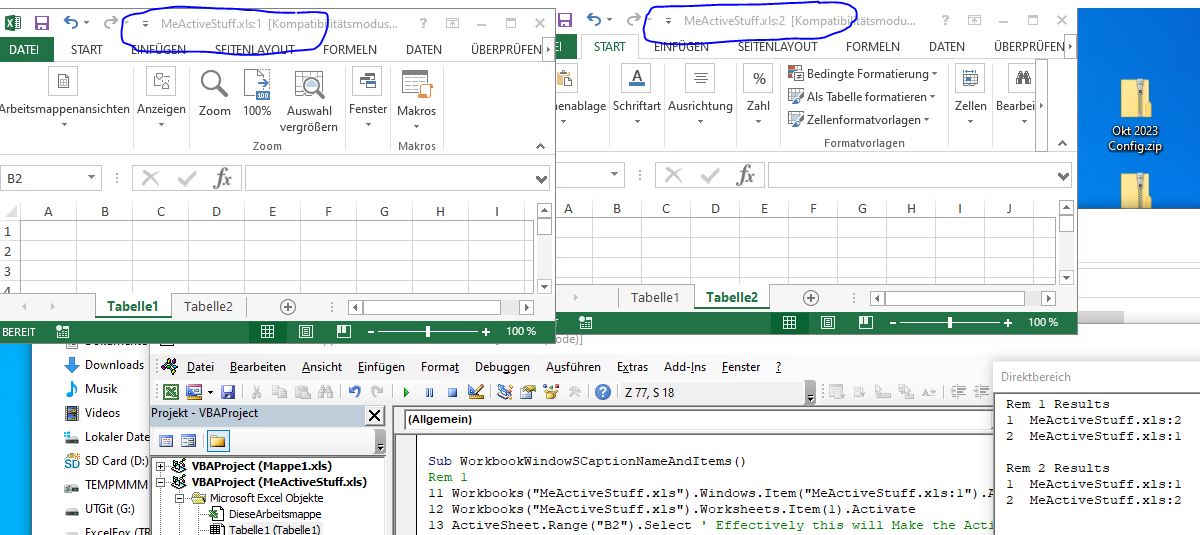Switch to Page Layout view left status bar
The image size is (1200, 535).
tap(306, 331)
